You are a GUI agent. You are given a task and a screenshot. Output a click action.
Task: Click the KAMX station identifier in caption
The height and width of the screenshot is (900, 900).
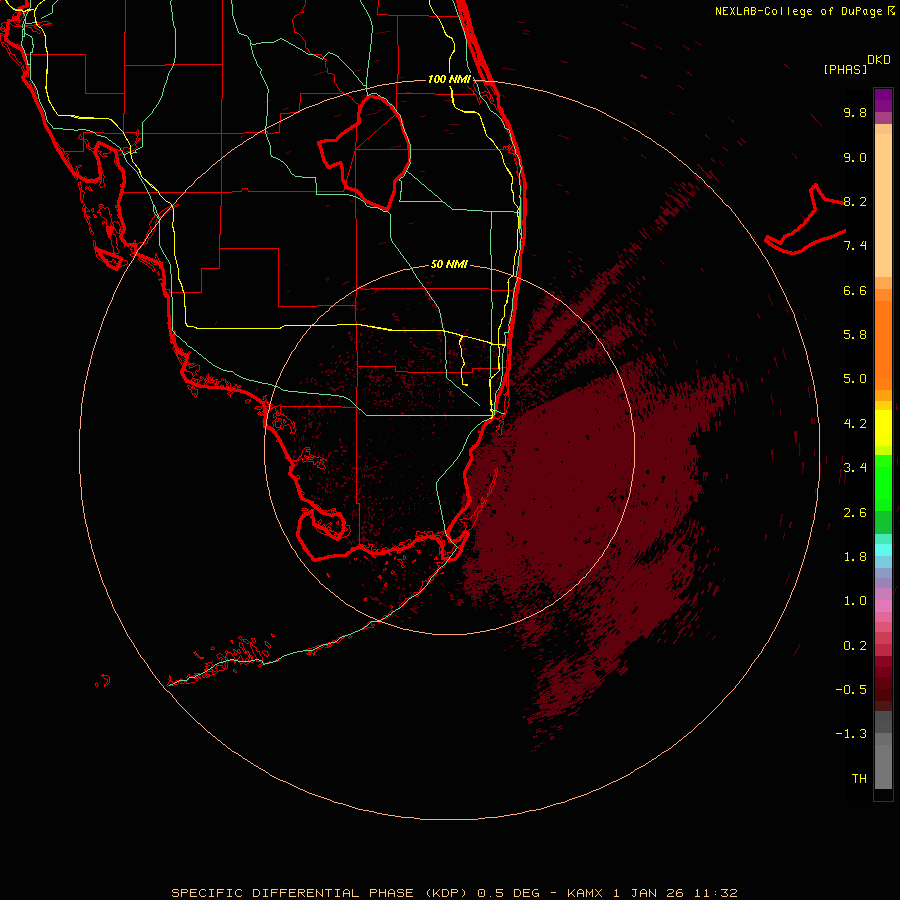point(585,893)
